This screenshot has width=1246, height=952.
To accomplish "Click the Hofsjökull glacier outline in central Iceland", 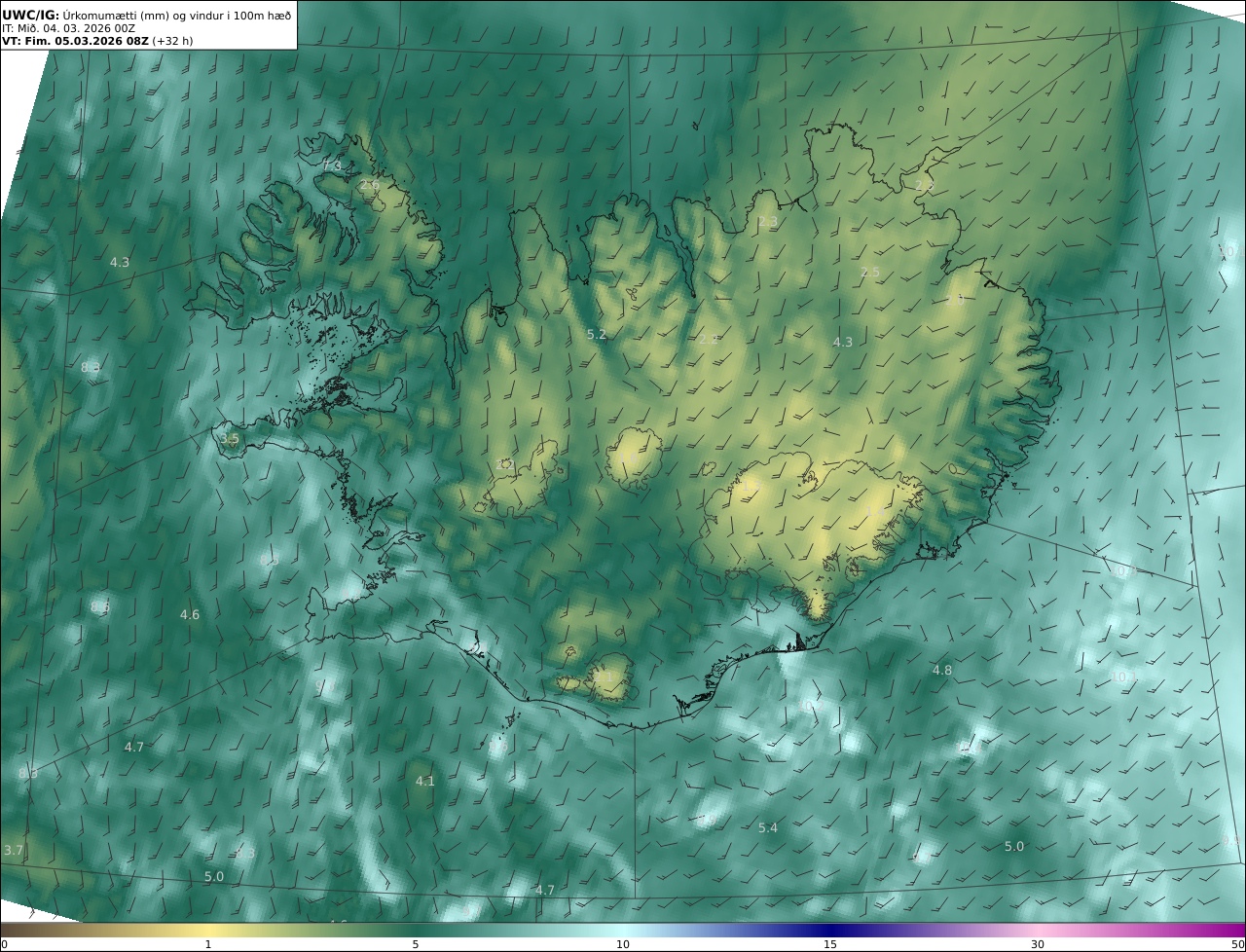I will click(635, 458).
